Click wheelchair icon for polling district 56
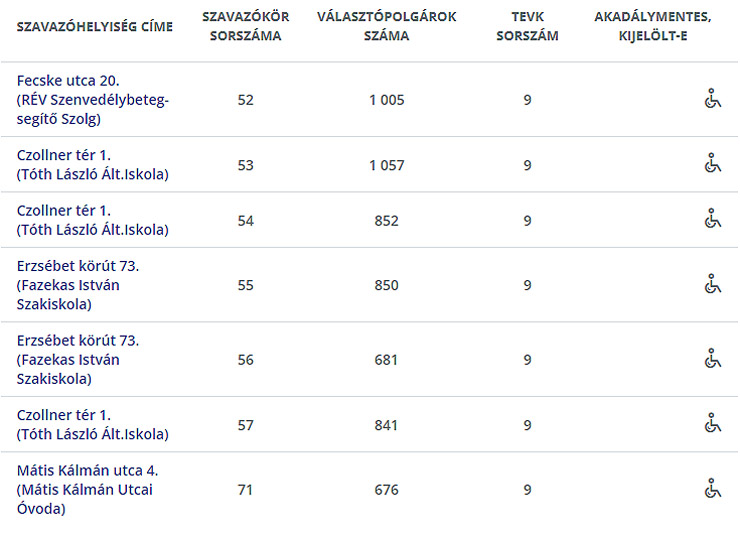Screen dimensions: 740x537 click(712, 359)
